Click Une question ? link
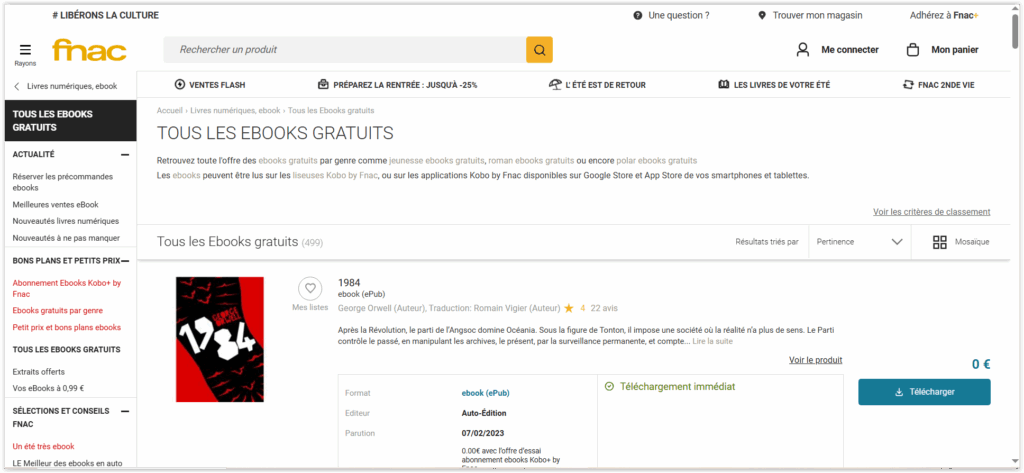The image size is (1024, 473). 679,15
